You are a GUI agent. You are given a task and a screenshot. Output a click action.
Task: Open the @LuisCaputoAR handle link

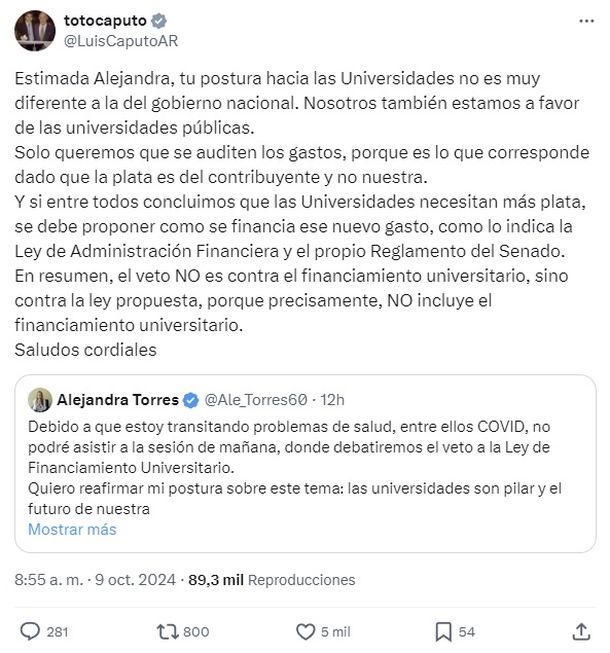point(121,40)
